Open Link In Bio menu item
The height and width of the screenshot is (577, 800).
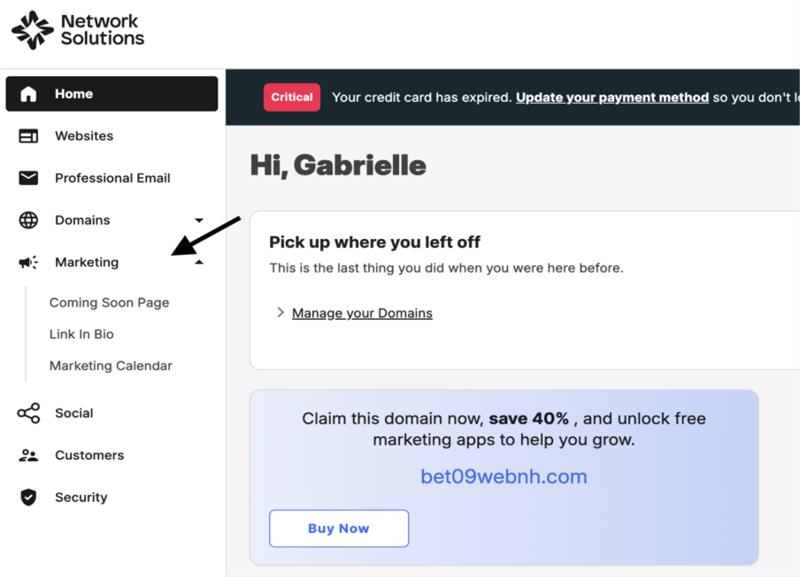[x=82, y=334]
